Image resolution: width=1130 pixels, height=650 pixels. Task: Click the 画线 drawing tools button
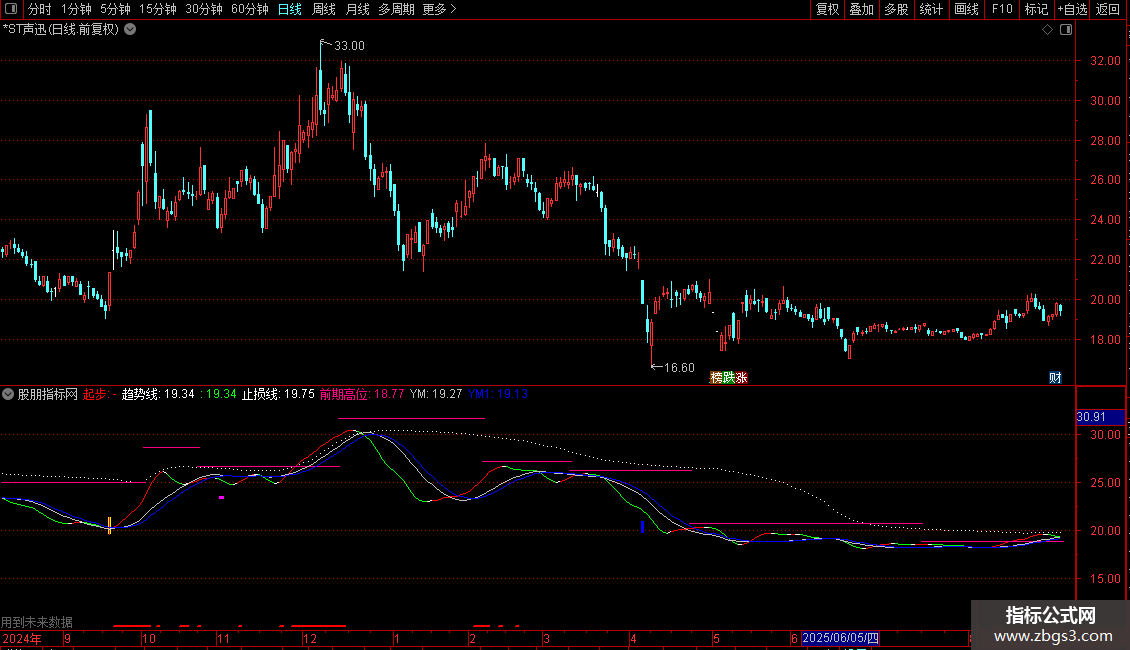(966, 9)
